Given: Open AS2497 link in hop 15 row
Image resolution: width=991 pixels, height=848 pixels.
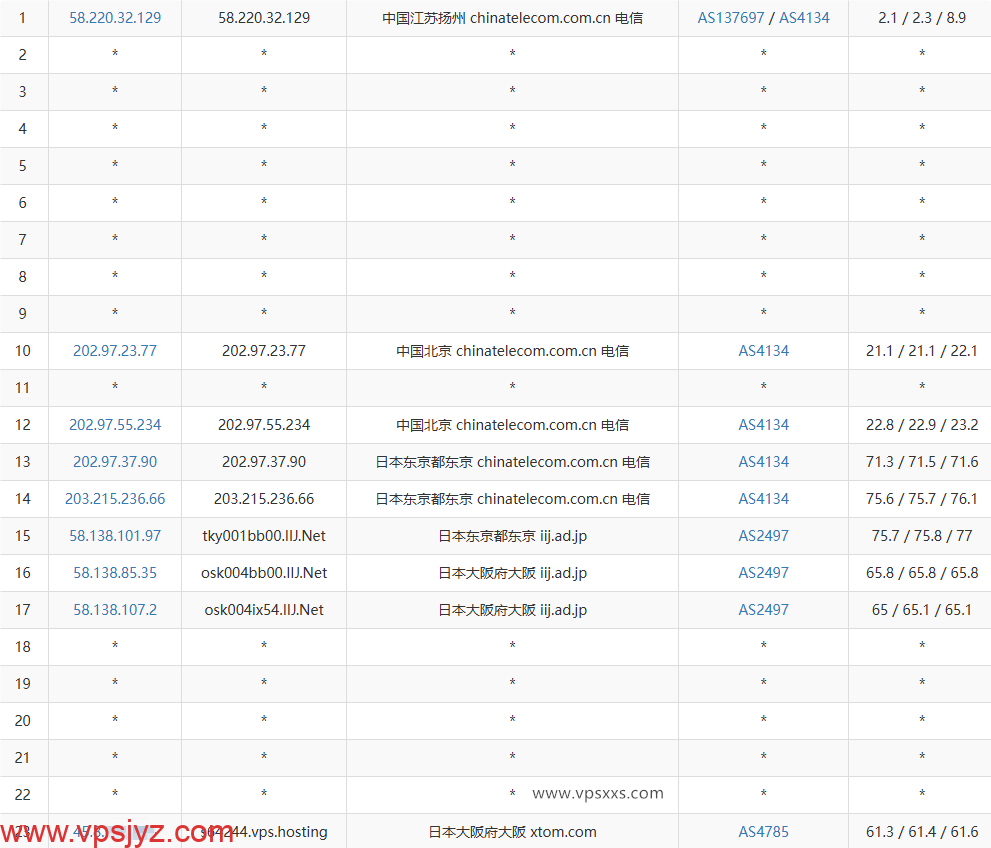Looking at the screenshot, I should pyautogui.click(x=763, y=536).
